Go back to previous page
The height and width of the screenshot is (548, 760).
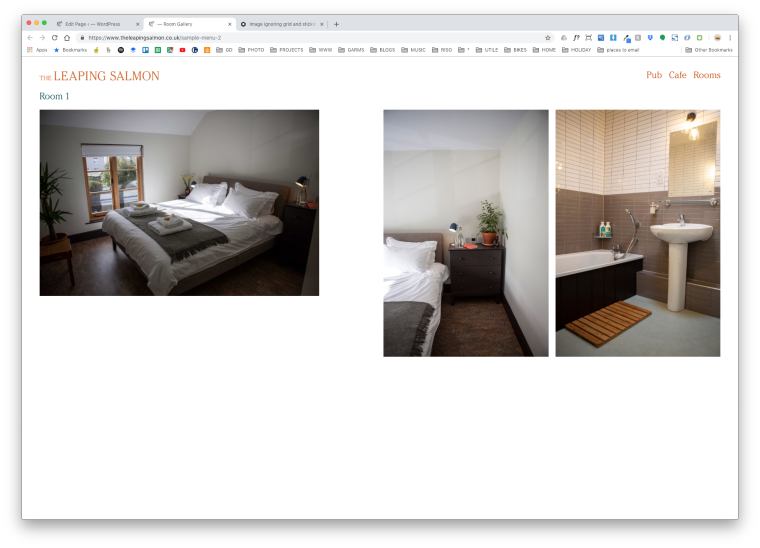click(x=30, y=38)
